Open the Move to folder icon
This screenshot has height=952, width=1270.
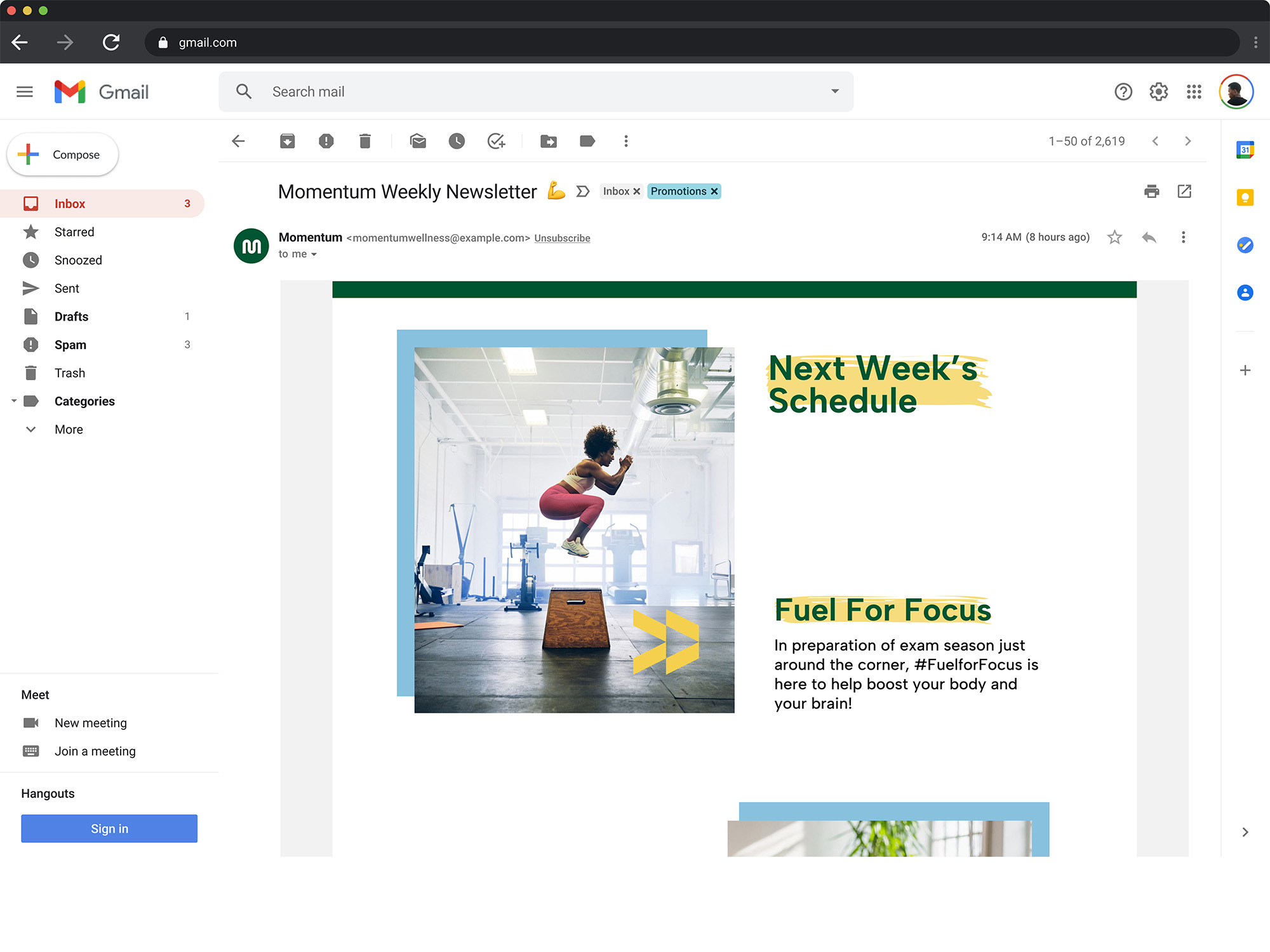pos(549,141)
